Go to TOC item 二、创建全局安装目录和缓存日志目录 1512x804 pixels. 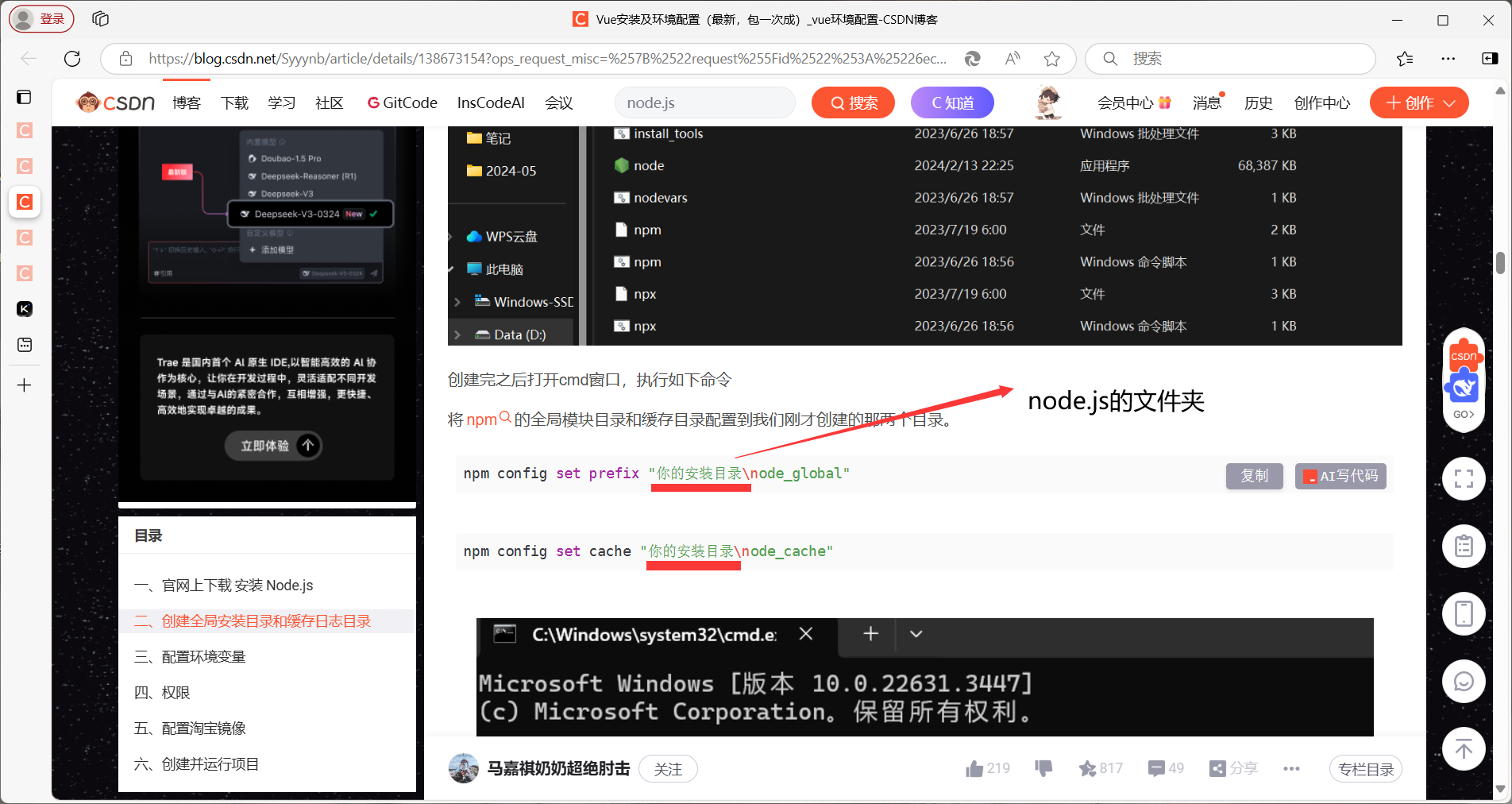click(253, 621)
